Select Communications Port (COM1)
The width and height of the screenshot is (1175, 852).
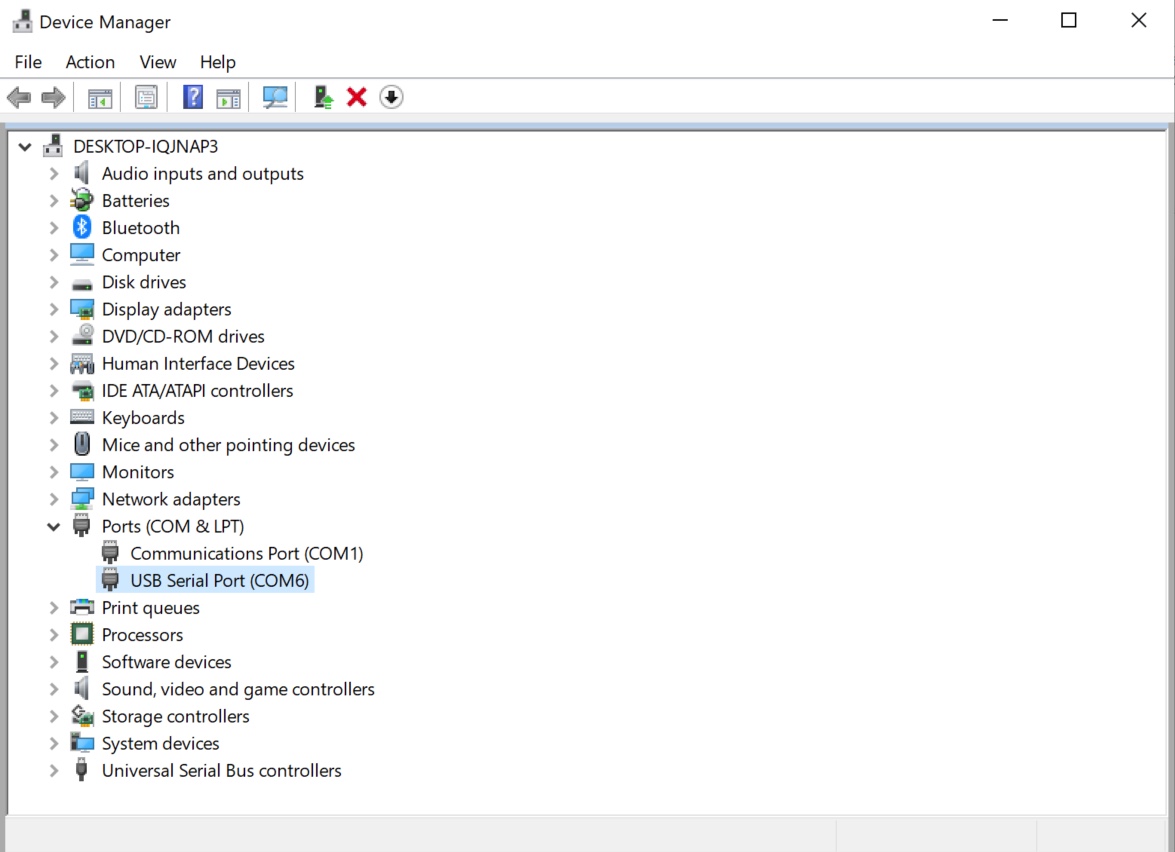pos(246,553)
